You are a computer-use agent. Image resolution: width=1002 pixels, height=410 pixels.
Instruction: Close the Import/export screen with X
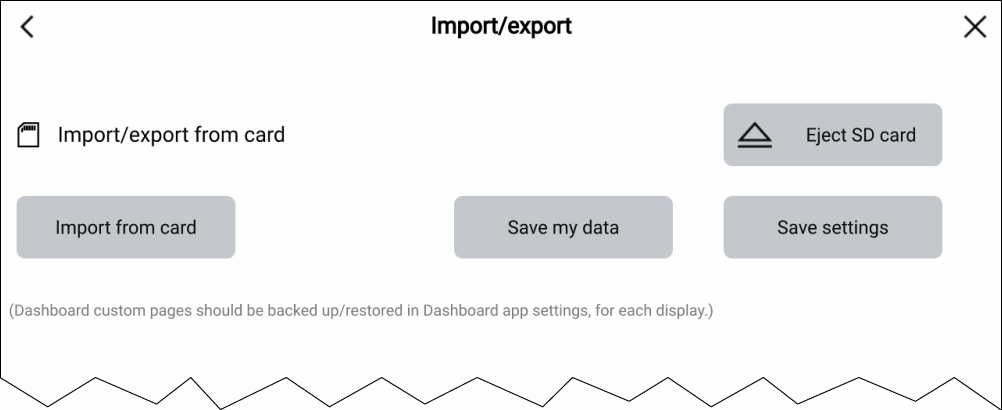click(974, 27)
